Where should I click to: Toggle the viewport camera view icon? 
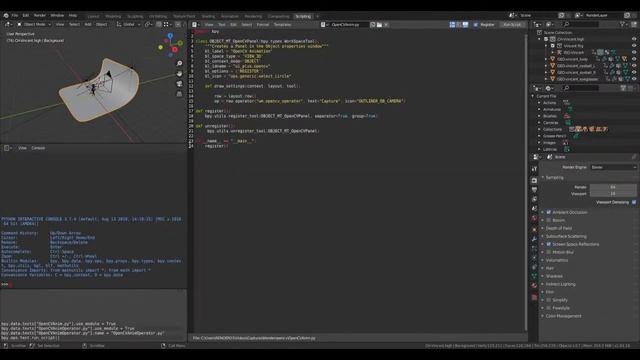(x=179, y=84)
